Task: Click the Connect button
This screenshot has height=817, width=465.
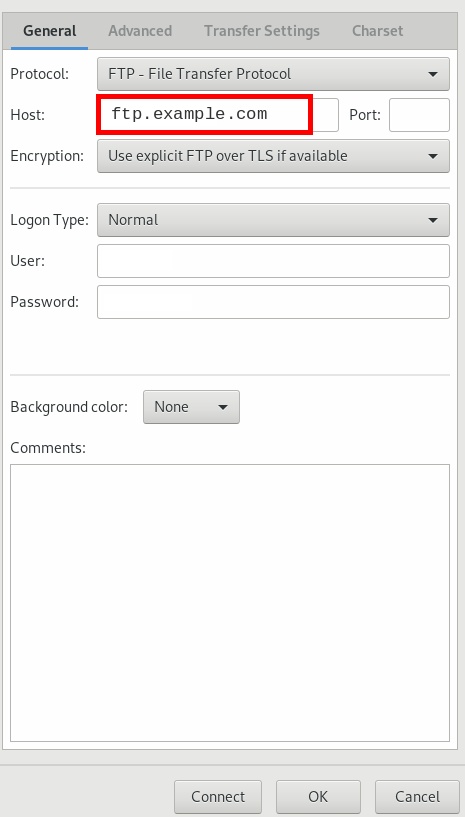Action: click(x=218, y=797)
